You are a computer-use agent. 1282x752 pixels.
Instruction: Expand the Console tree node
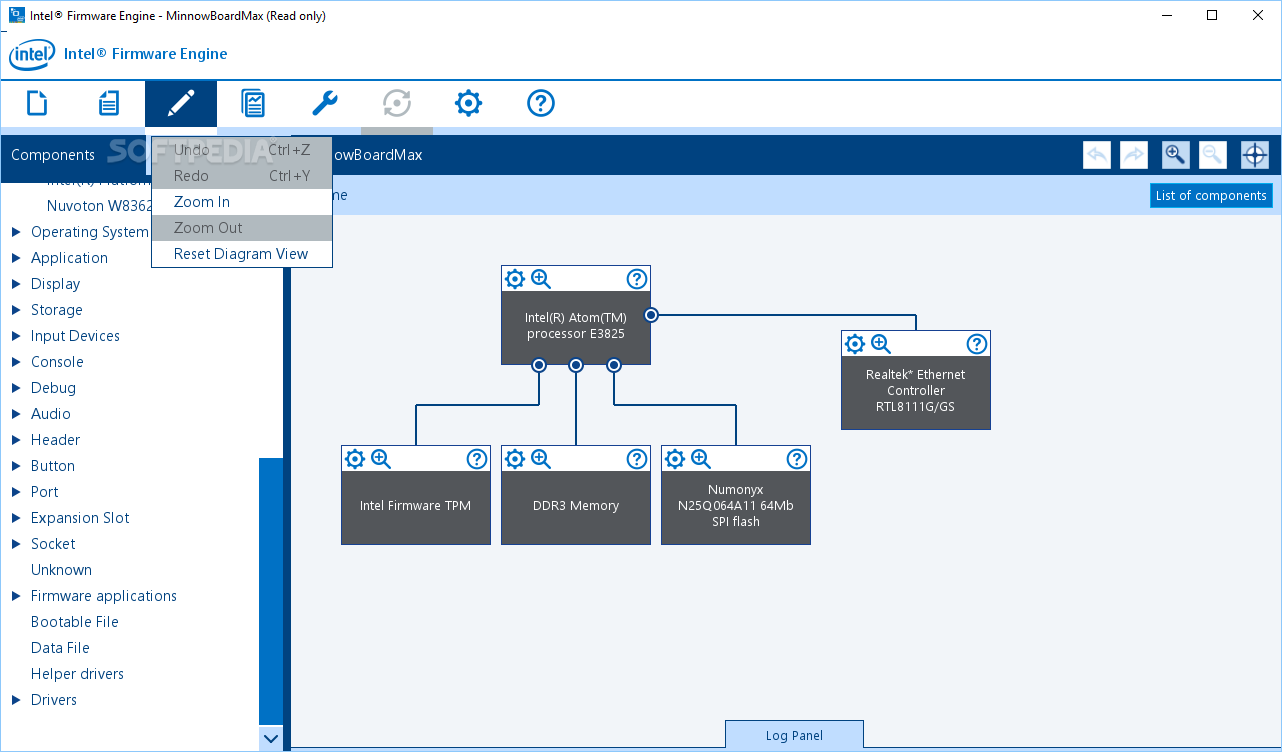click(x=16, y=362)
